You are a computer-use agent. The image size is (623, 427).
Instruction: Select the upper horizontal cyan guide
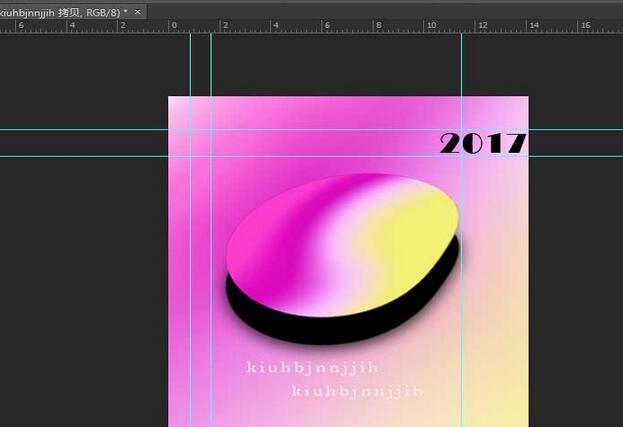pyautogui.click(x=80, y=129)
